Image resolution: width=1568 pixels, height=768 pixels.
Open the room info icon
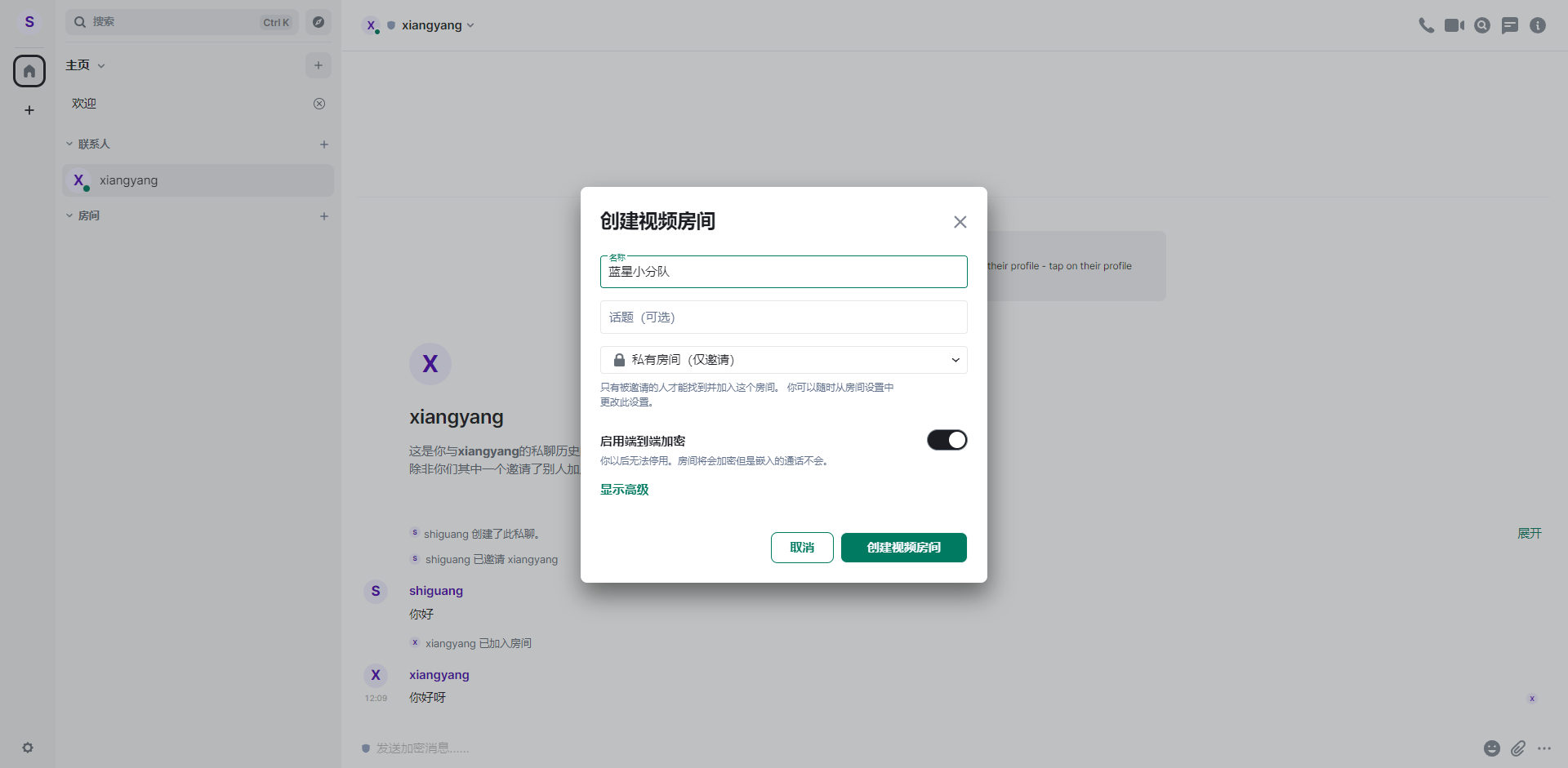pos(1538,25)
